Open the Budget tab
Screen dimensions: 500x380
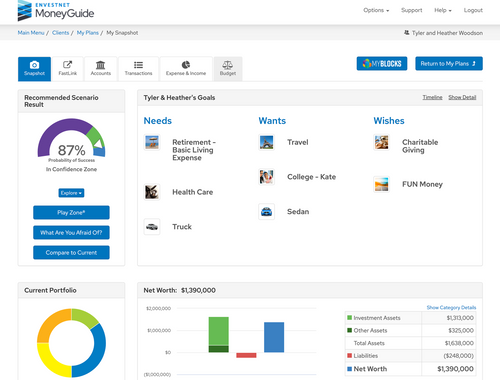pos(228,69)
